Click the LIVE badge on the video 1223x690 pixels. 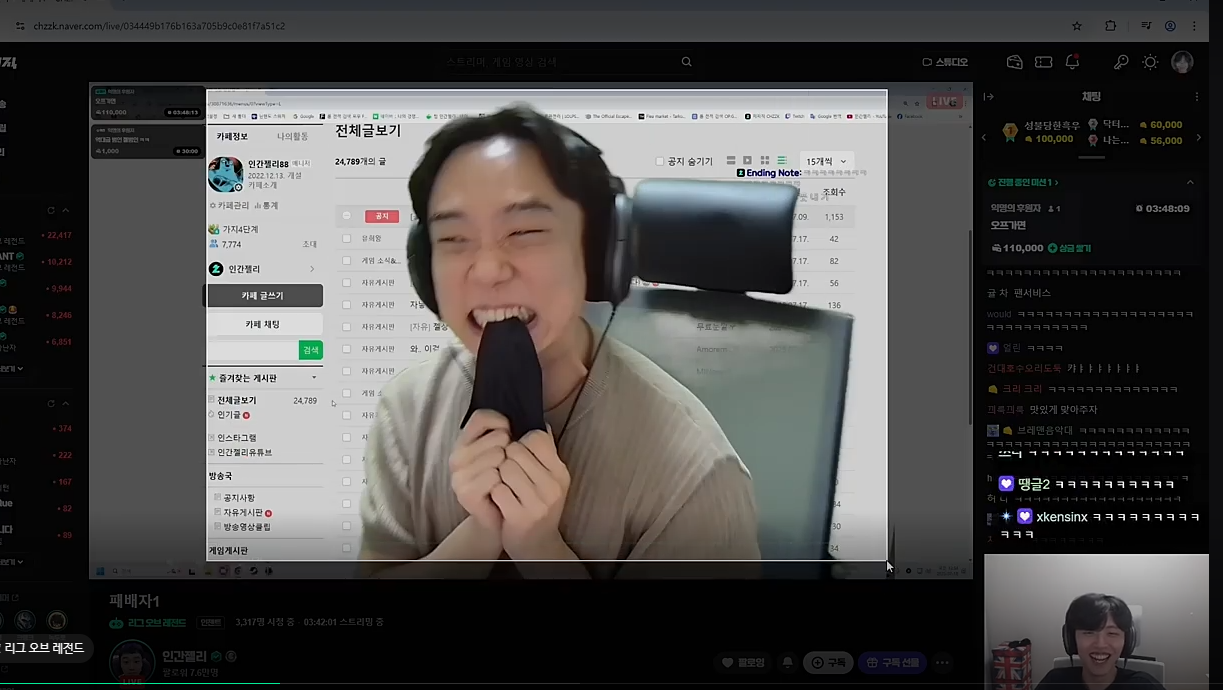(x=945, y=102)
